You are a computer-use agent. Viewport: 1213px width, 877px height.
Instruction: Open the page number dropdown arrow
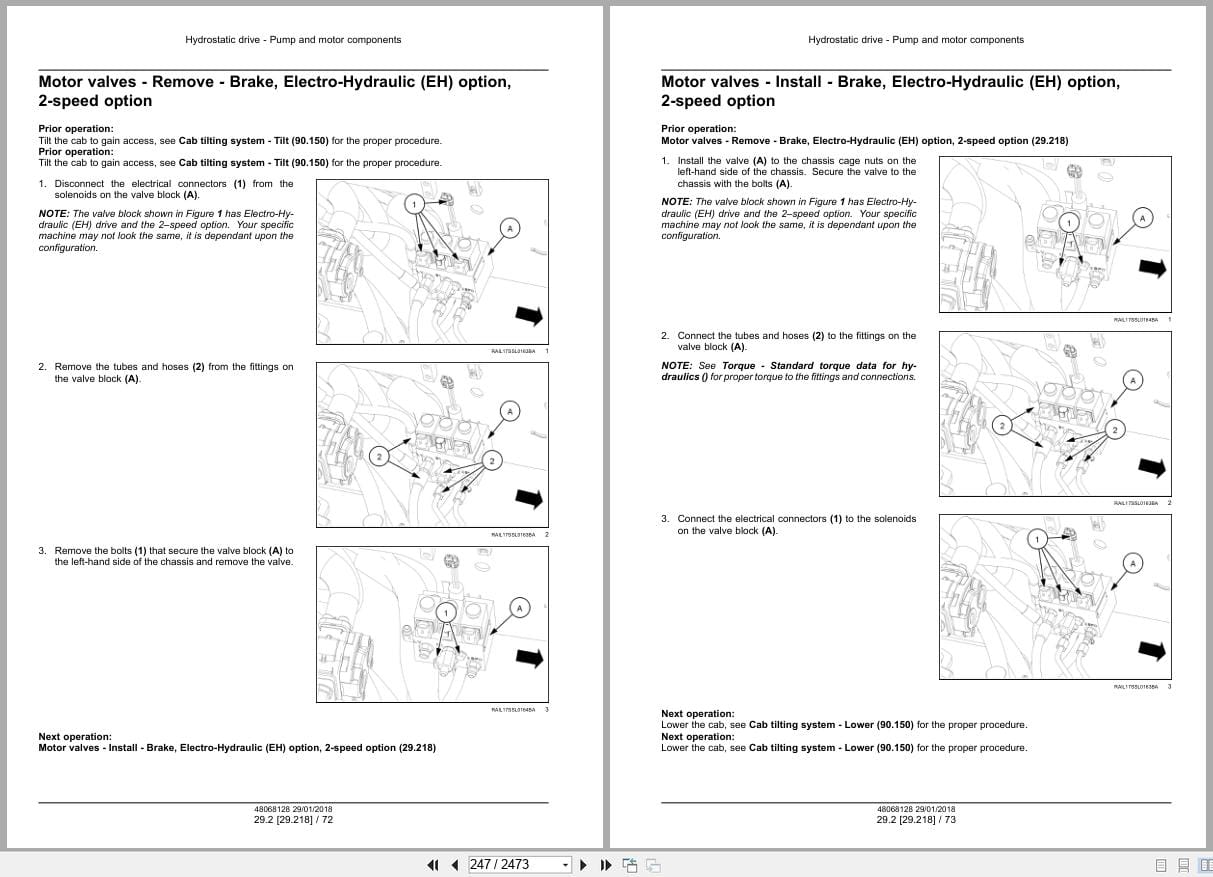pos(565,865)
